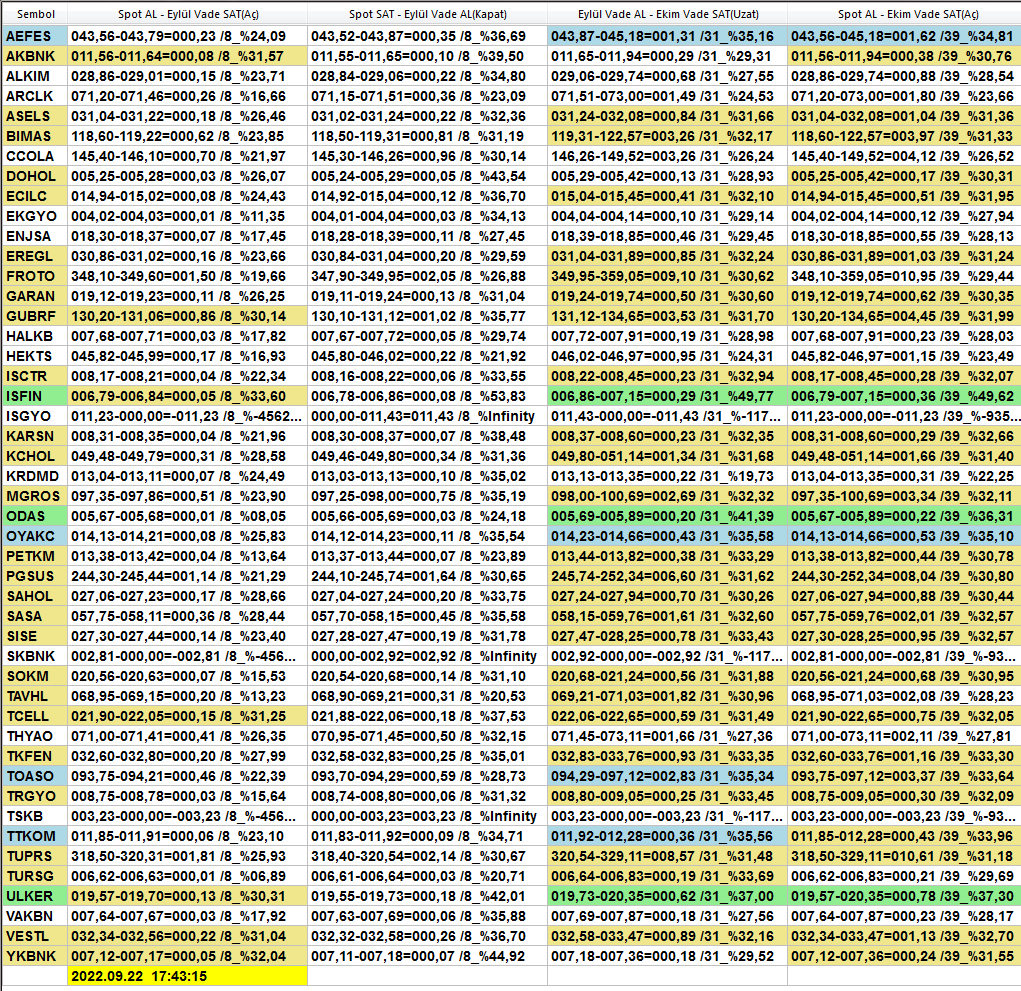1021x991 pixels.
Task: Select the ISCTR symbol cell
Action: (x=35, y=376)
